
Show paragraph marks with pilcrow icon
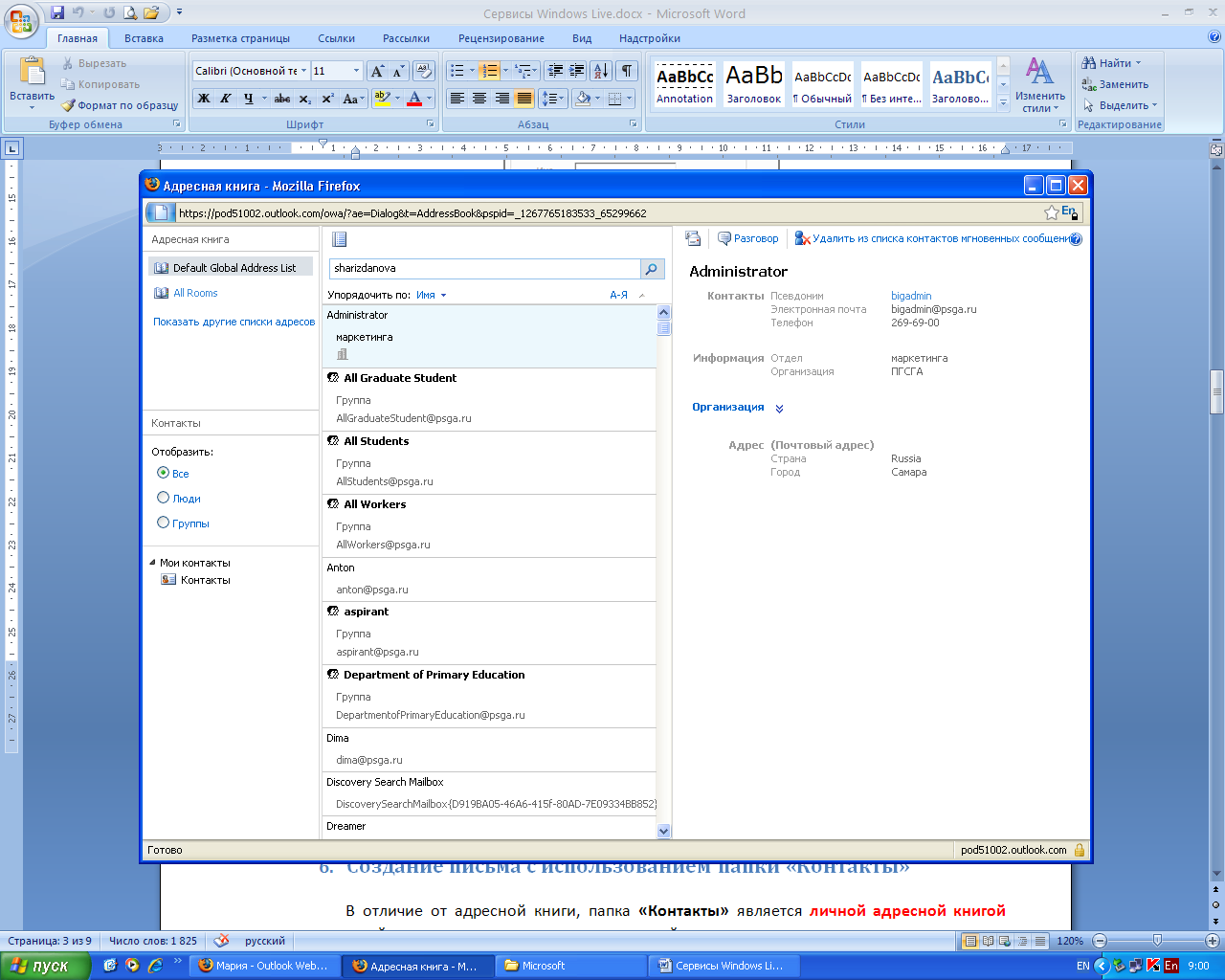coord(626,71)
